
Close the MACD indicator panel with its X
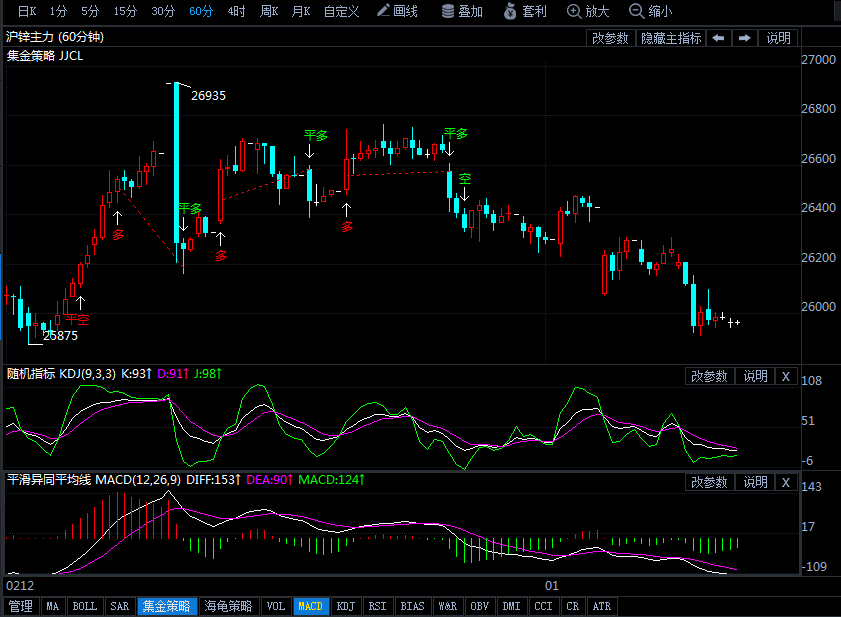click(786, 482)
